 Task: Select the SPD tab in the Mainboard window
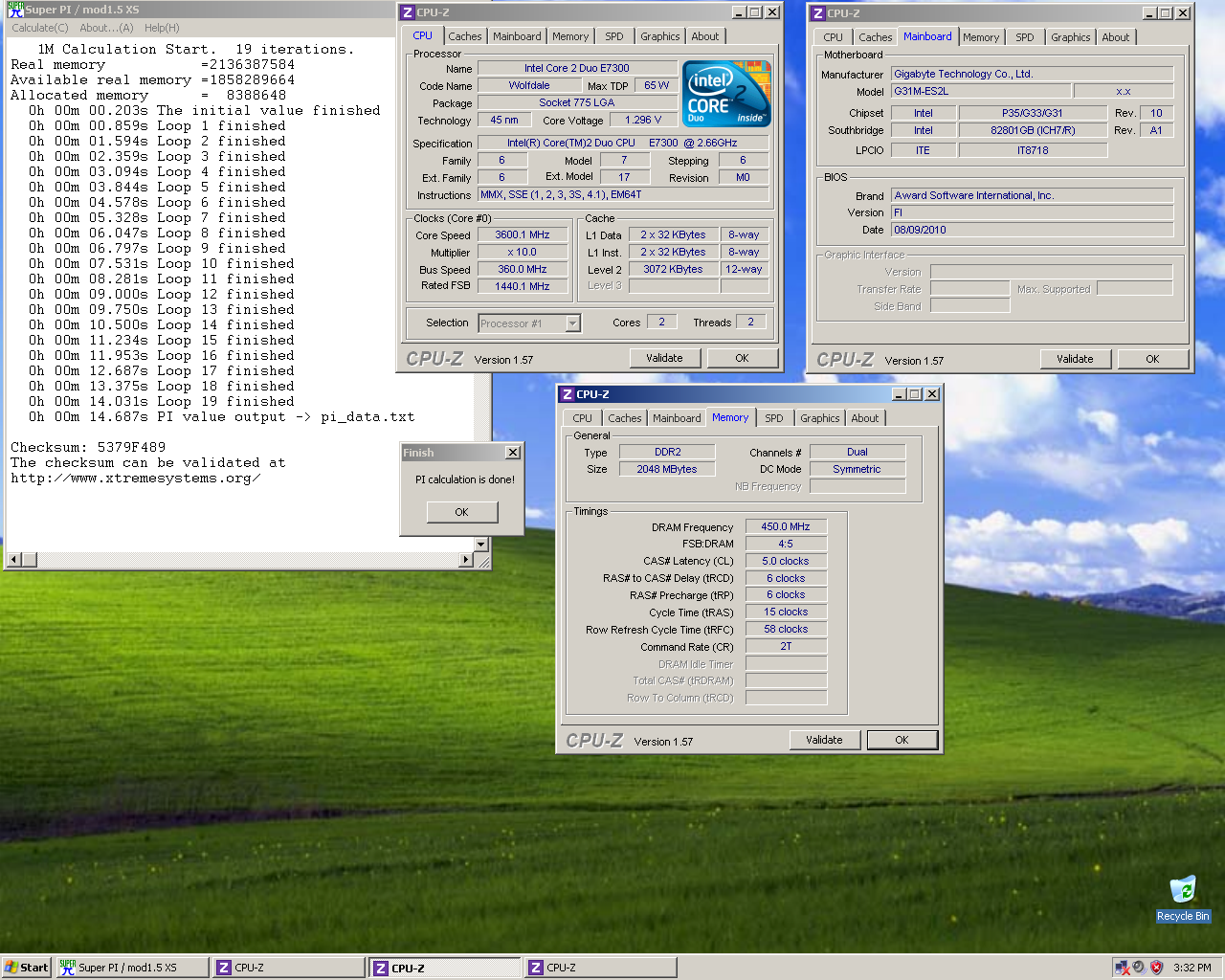pos(1025,37)
